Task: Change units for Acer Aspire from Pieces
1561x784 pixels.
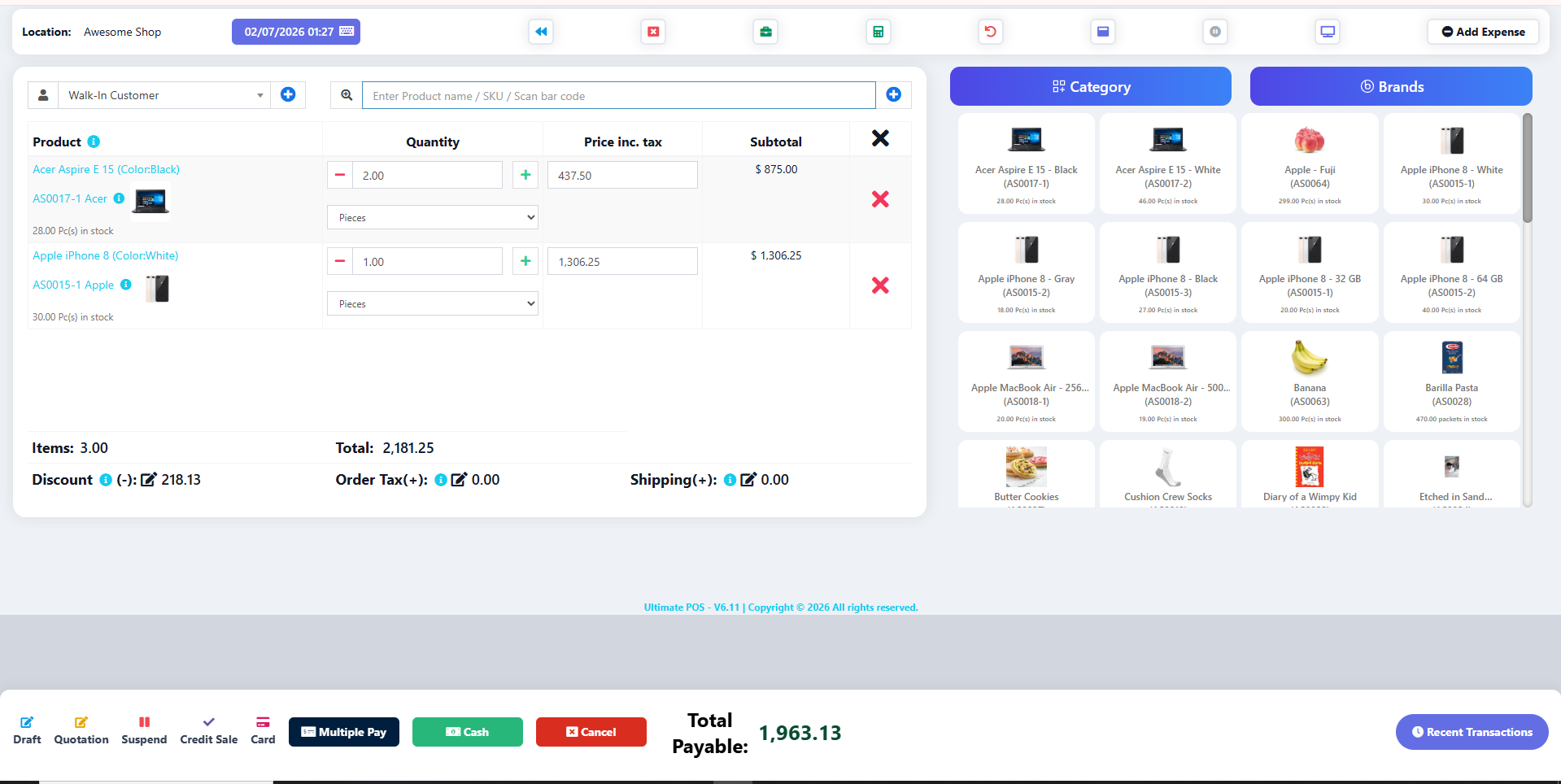Action: (432, 217)
